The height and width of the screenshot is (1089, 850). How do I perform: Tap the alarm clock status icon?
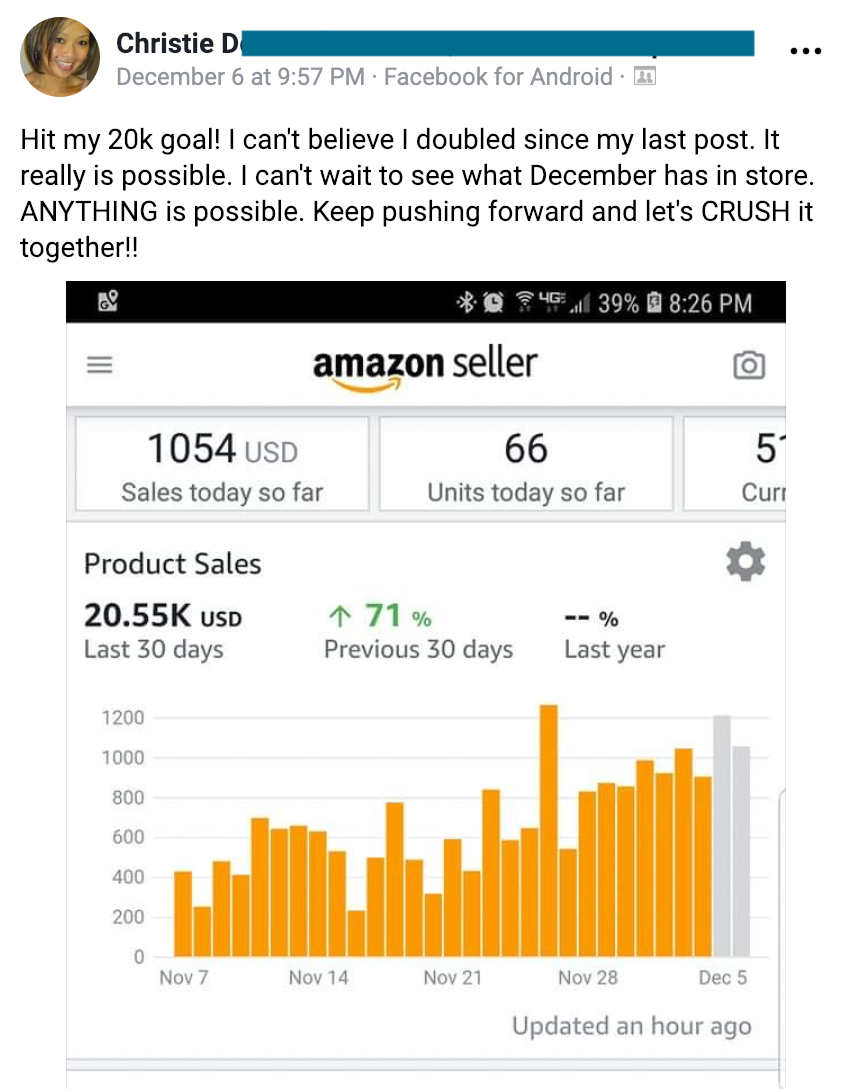(x=493, y=303)
